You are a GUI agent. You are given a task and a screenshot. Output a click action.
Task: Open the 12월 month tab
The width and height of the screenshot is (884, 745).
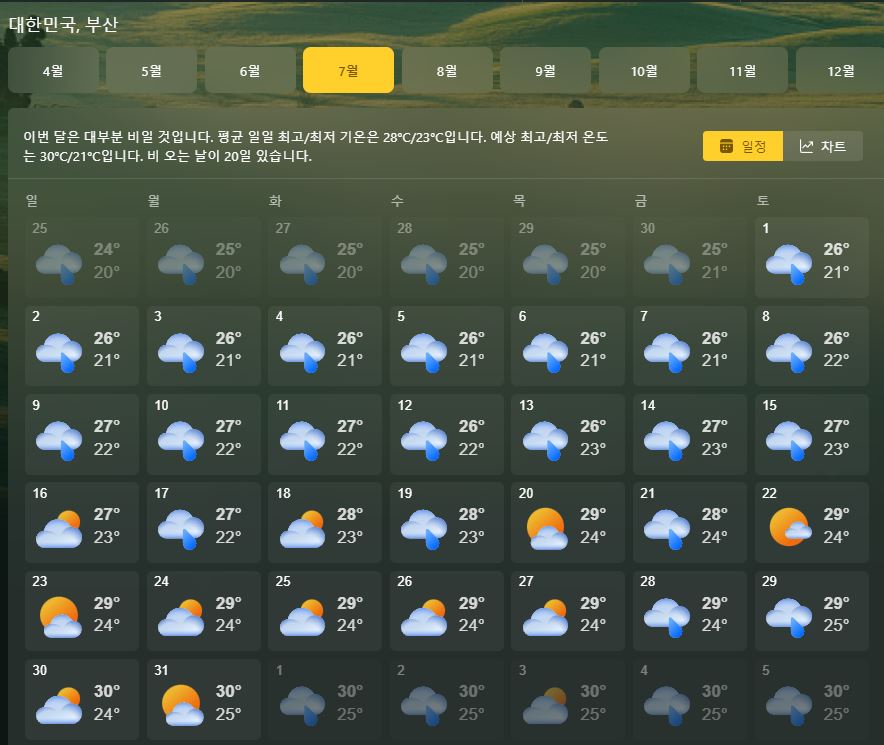[x=840, y=70]
